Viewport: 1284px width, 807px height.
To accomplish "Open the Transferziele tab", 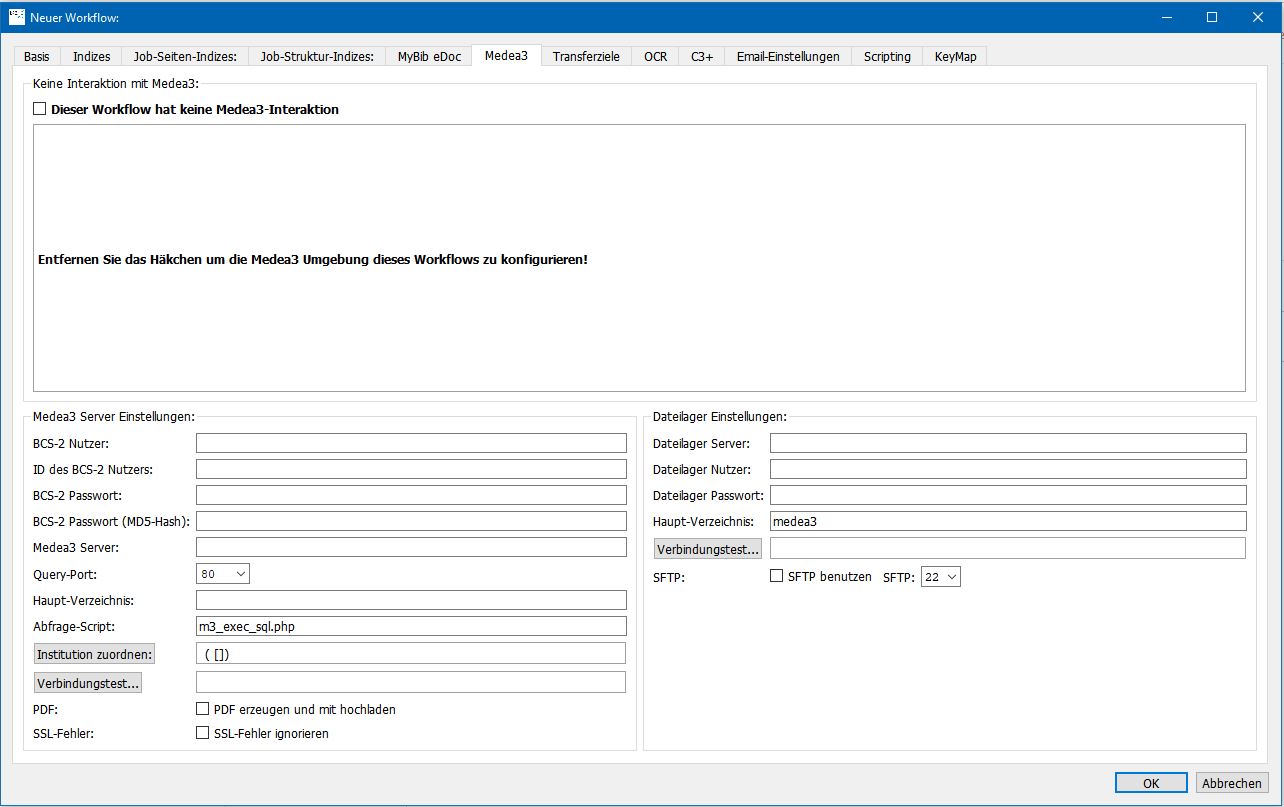I will [x=586, y=57].
